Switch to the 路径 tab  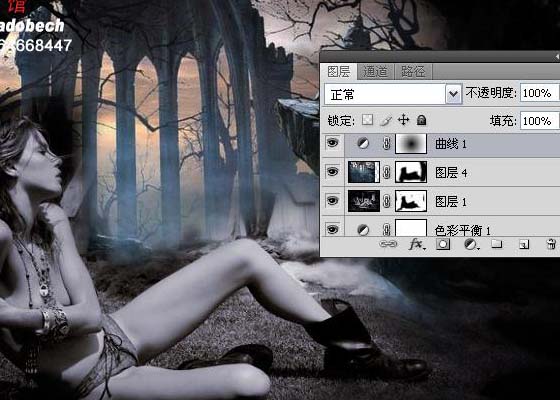(x=413, y=72)
